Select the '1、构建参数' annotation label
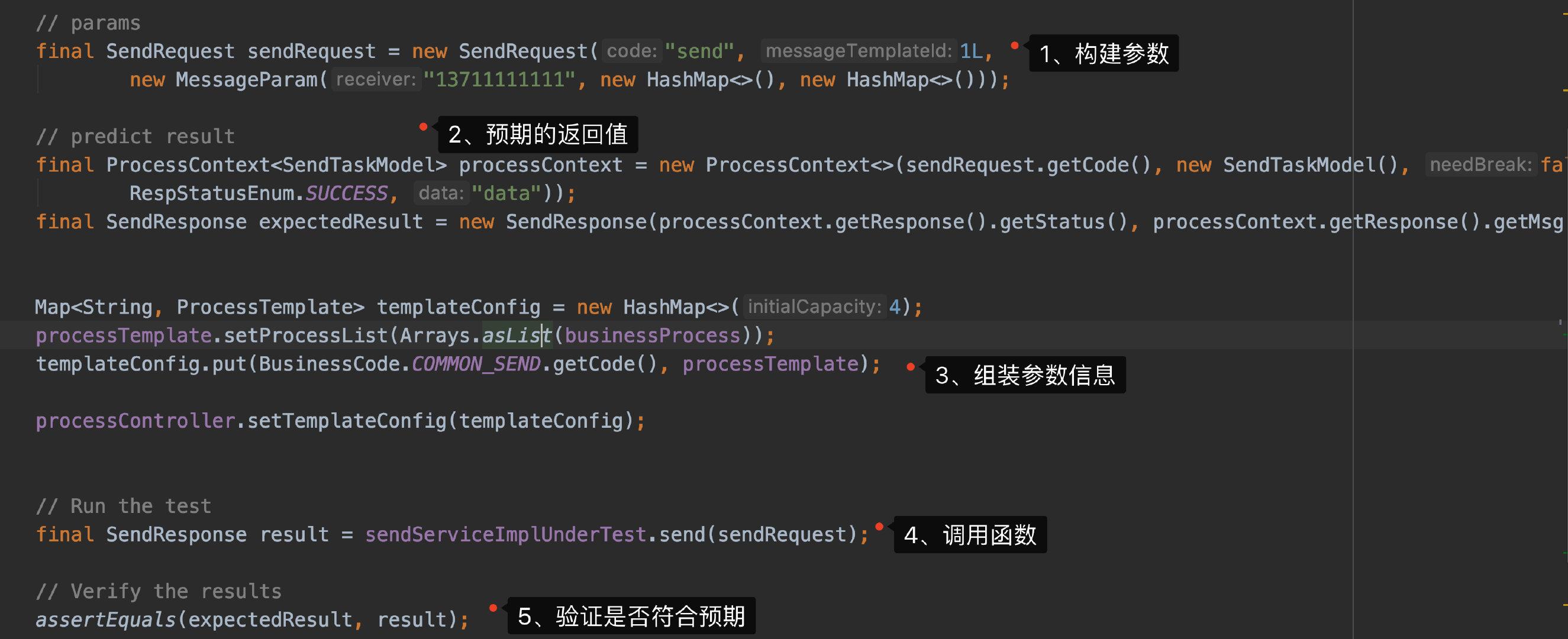 [1104, 54]
